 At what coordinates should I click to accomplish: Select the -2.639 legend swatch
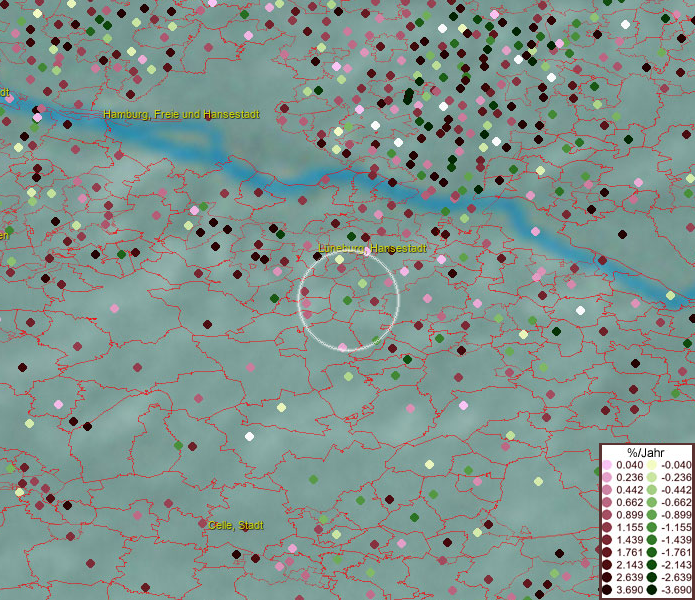652,577
